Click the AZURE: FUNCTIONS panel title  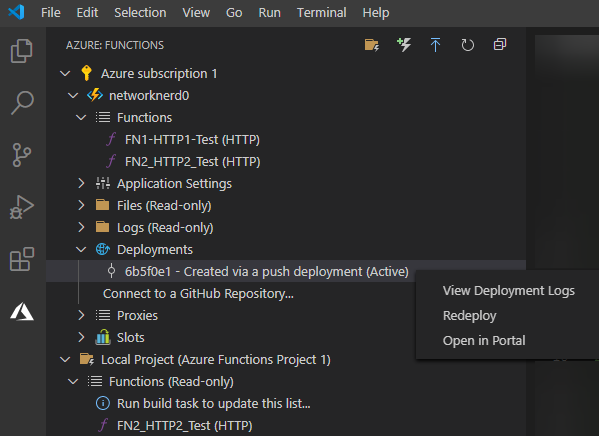[x=115, y=45]
